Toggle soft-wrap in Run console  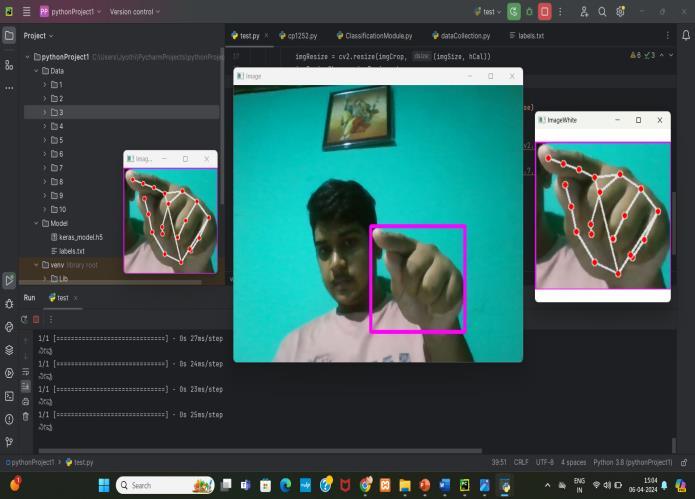(x=26, y=371)
